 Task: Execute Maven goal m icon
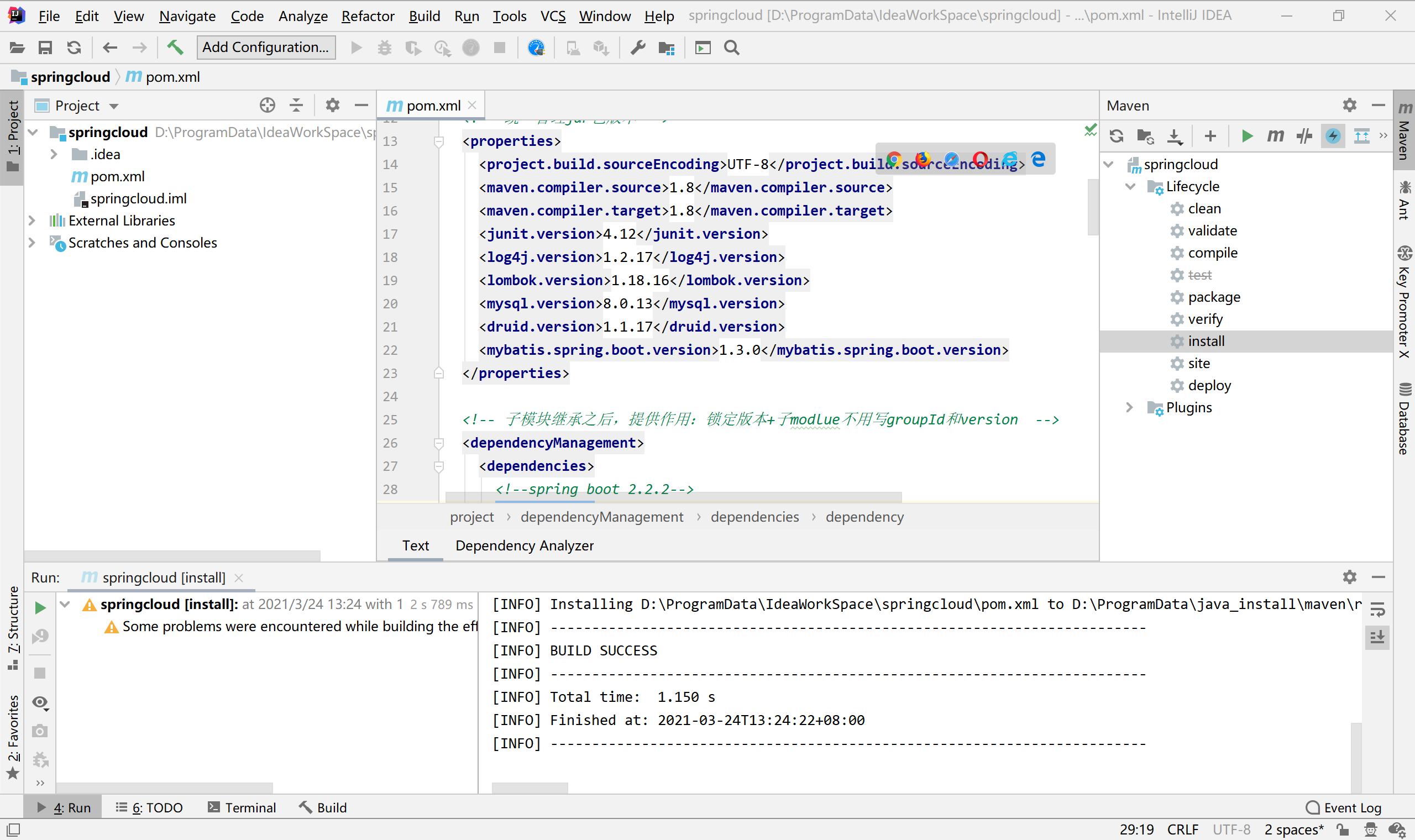[x=1275, y=136]
